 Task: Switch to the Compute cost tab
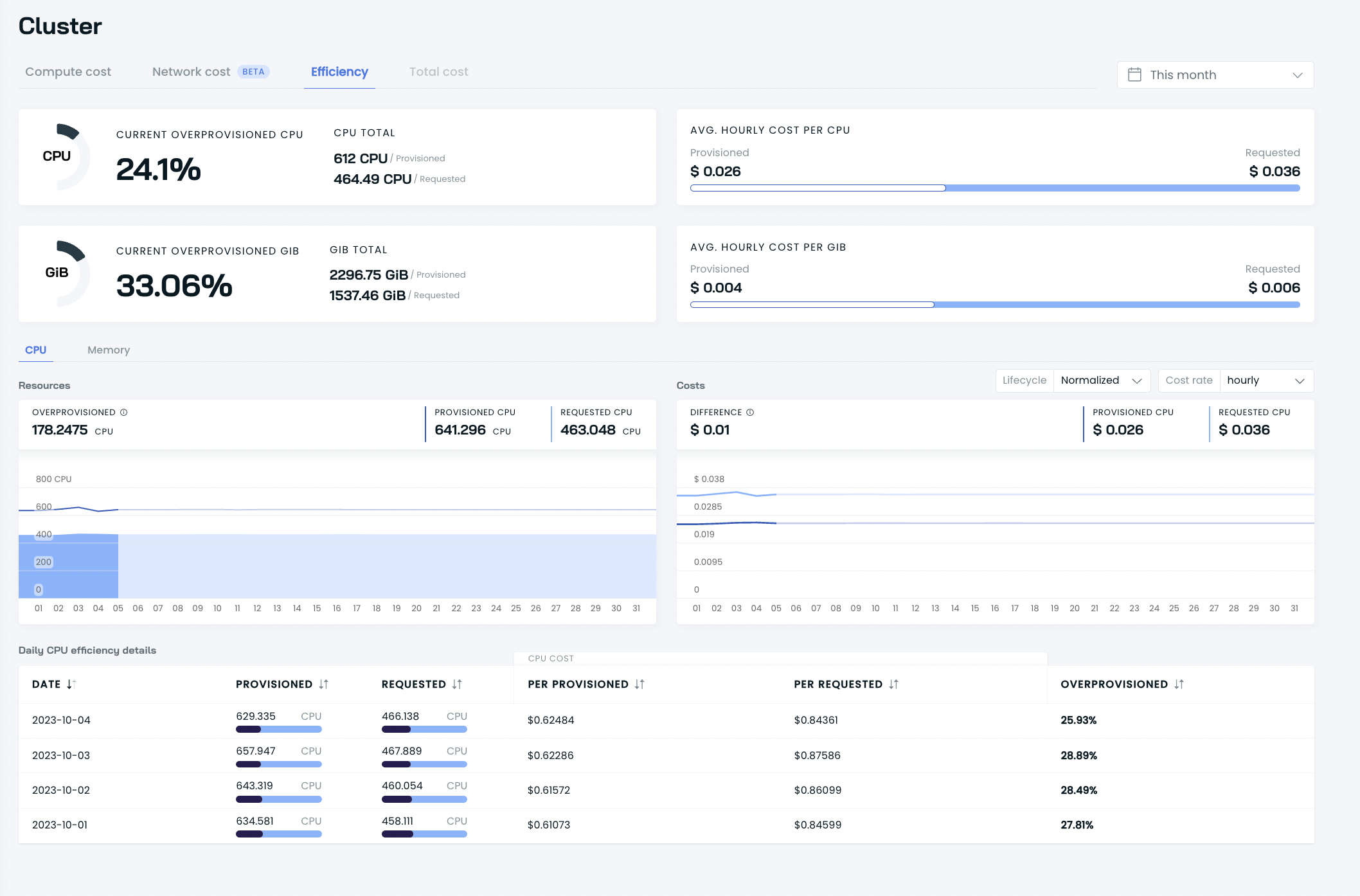tap(68, 72)
